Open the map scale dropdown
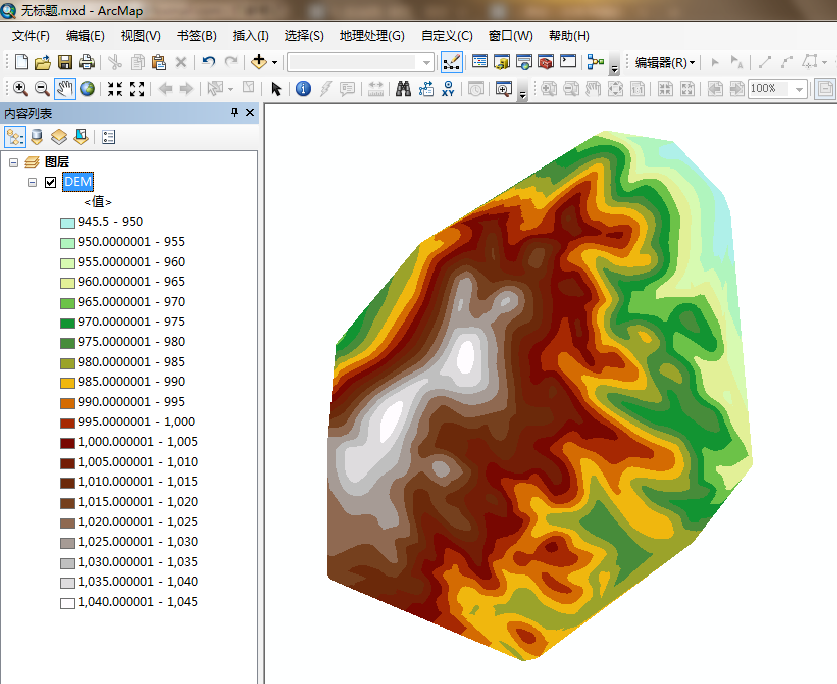837x684 pixels. tap(427, 62)
